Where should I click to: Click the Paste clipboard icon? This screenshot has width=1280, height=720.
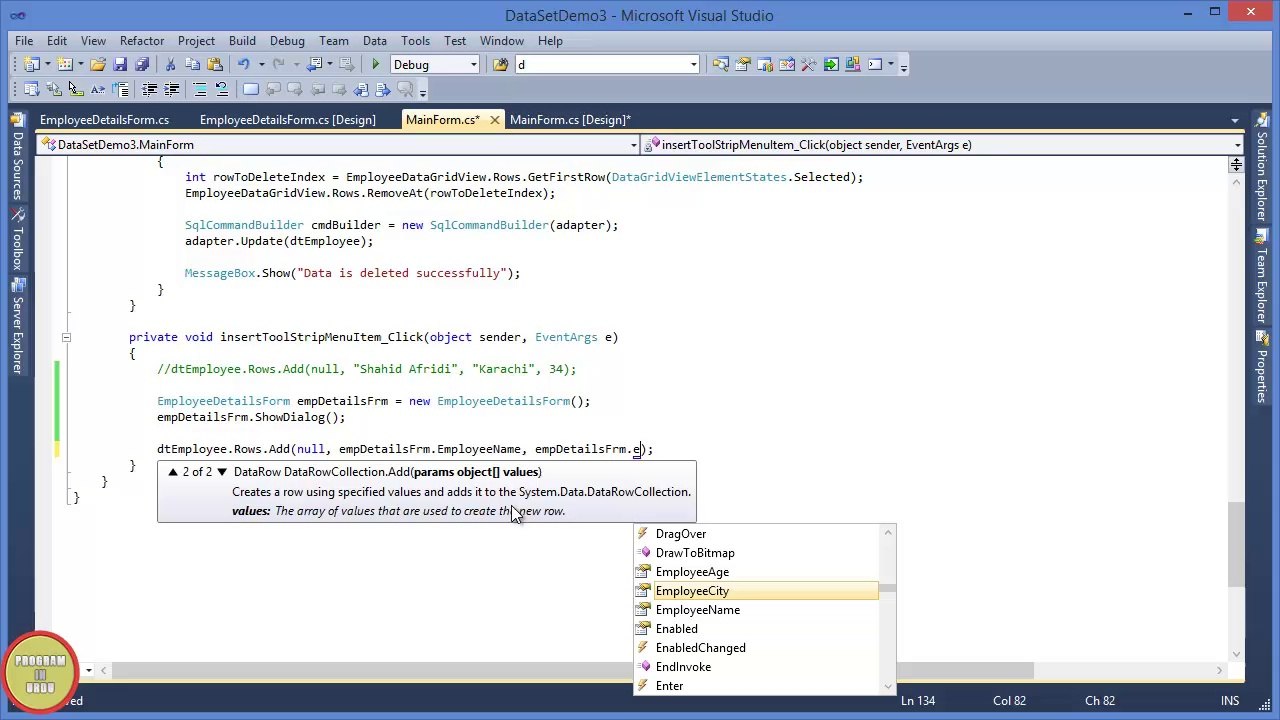(x=214, y=65)
